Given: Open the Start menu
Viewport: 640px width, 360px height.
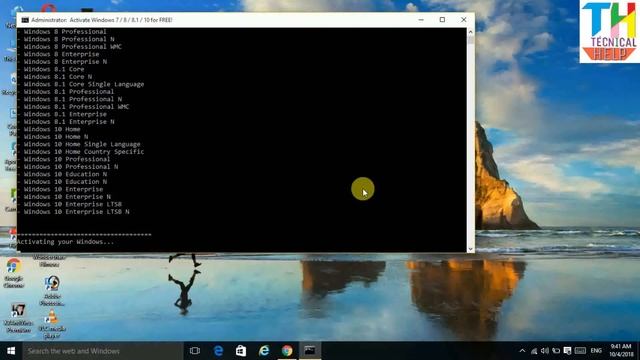Looking at the screenshot, I should pyautogui.click(x=11, y=351).
